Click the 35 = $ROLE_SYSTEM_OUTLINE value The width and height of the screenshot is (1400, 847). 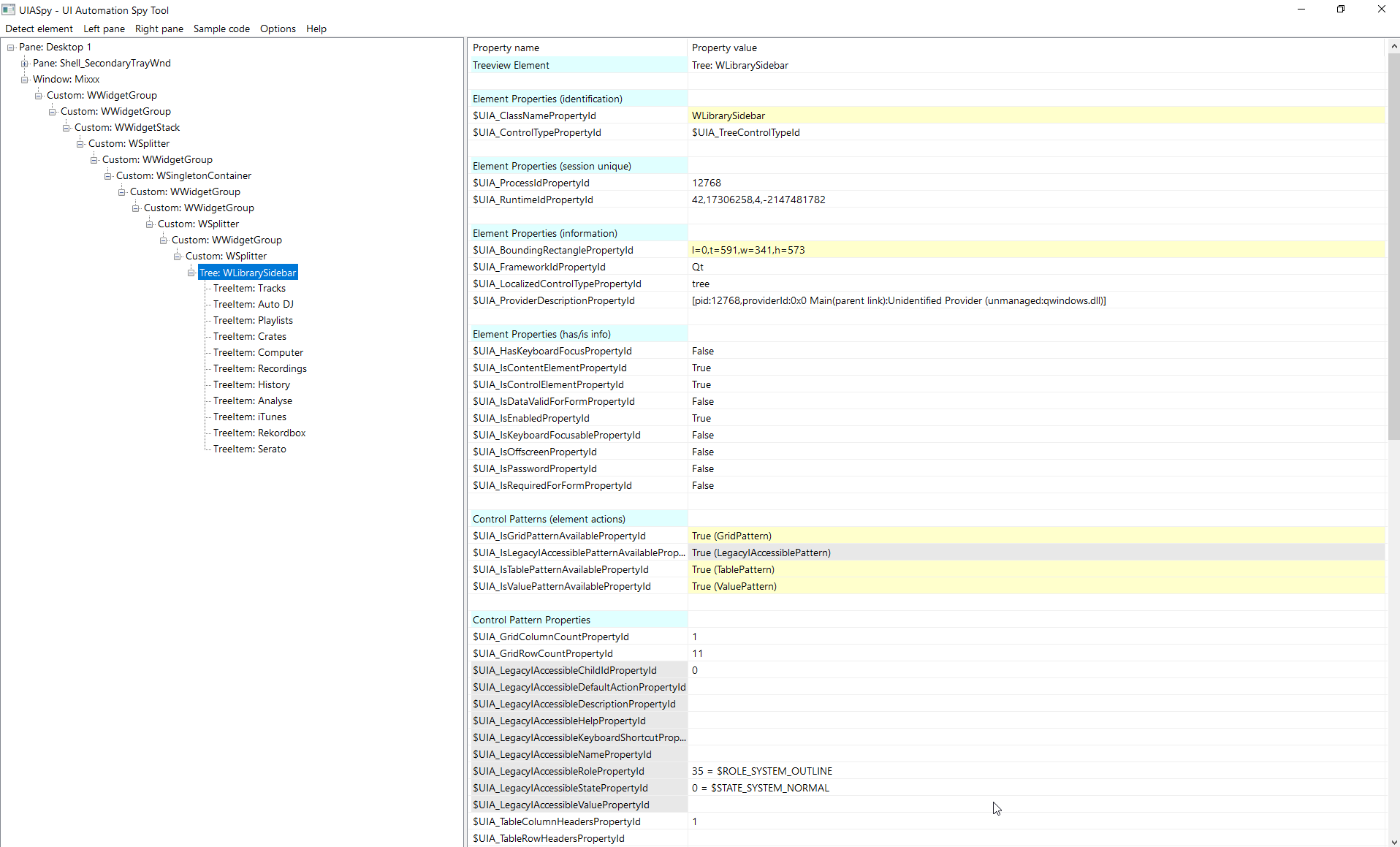click(761, 772)
